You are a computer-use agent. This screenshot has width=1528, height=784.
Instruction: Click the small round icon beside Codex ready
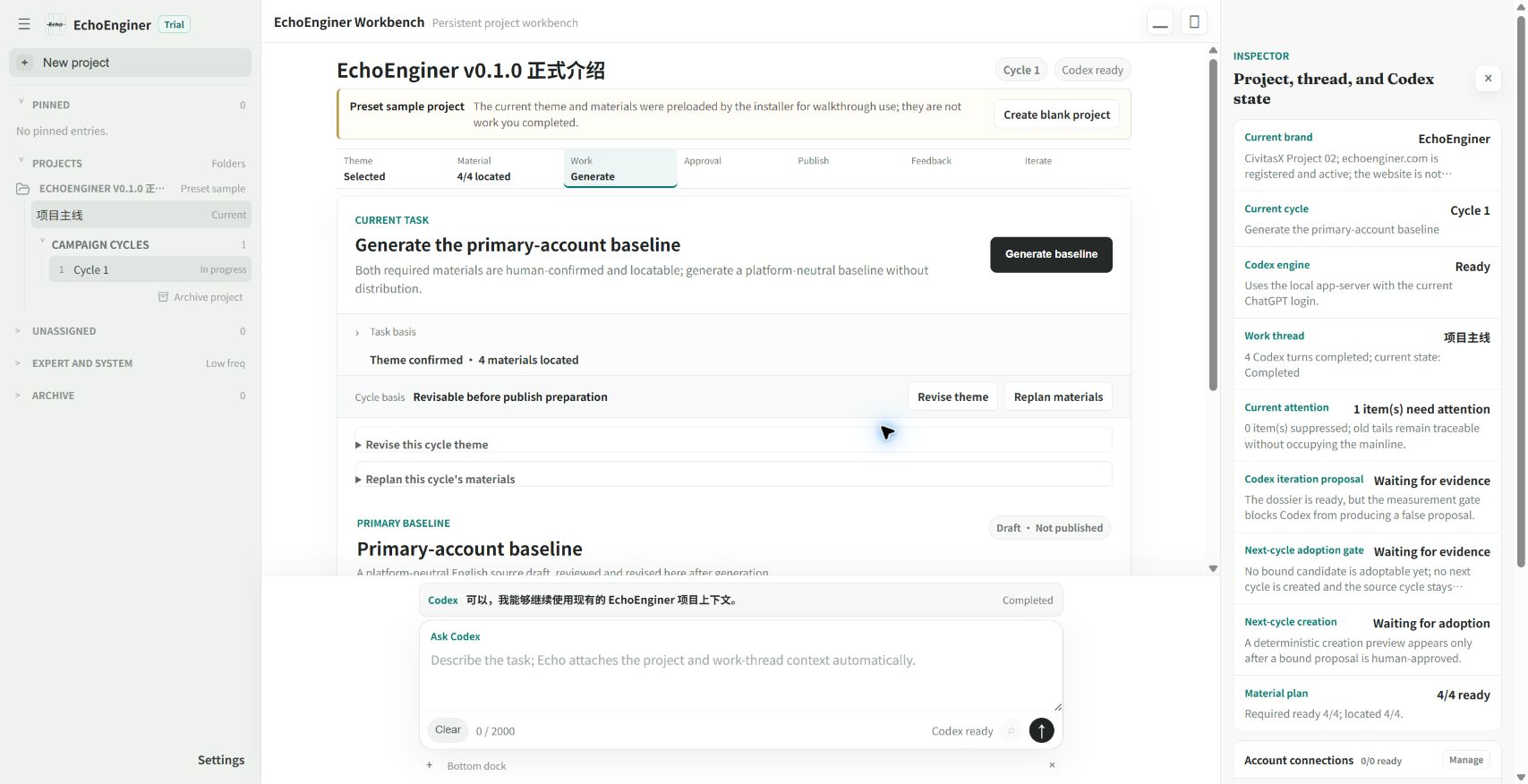[x=1011, y=731]
